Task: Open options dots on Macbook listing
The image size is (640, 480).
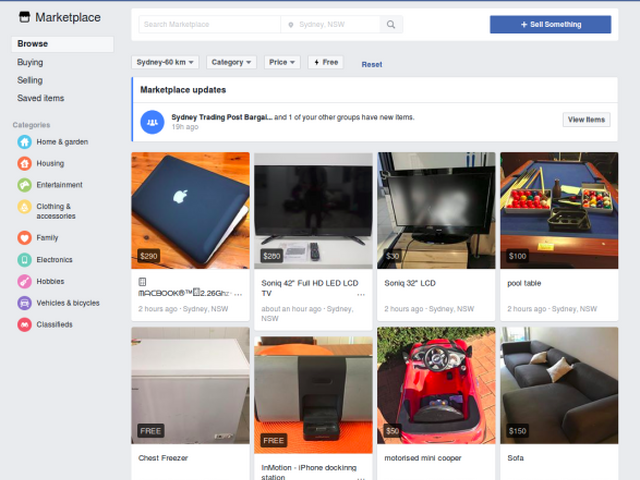Action: 238,294
